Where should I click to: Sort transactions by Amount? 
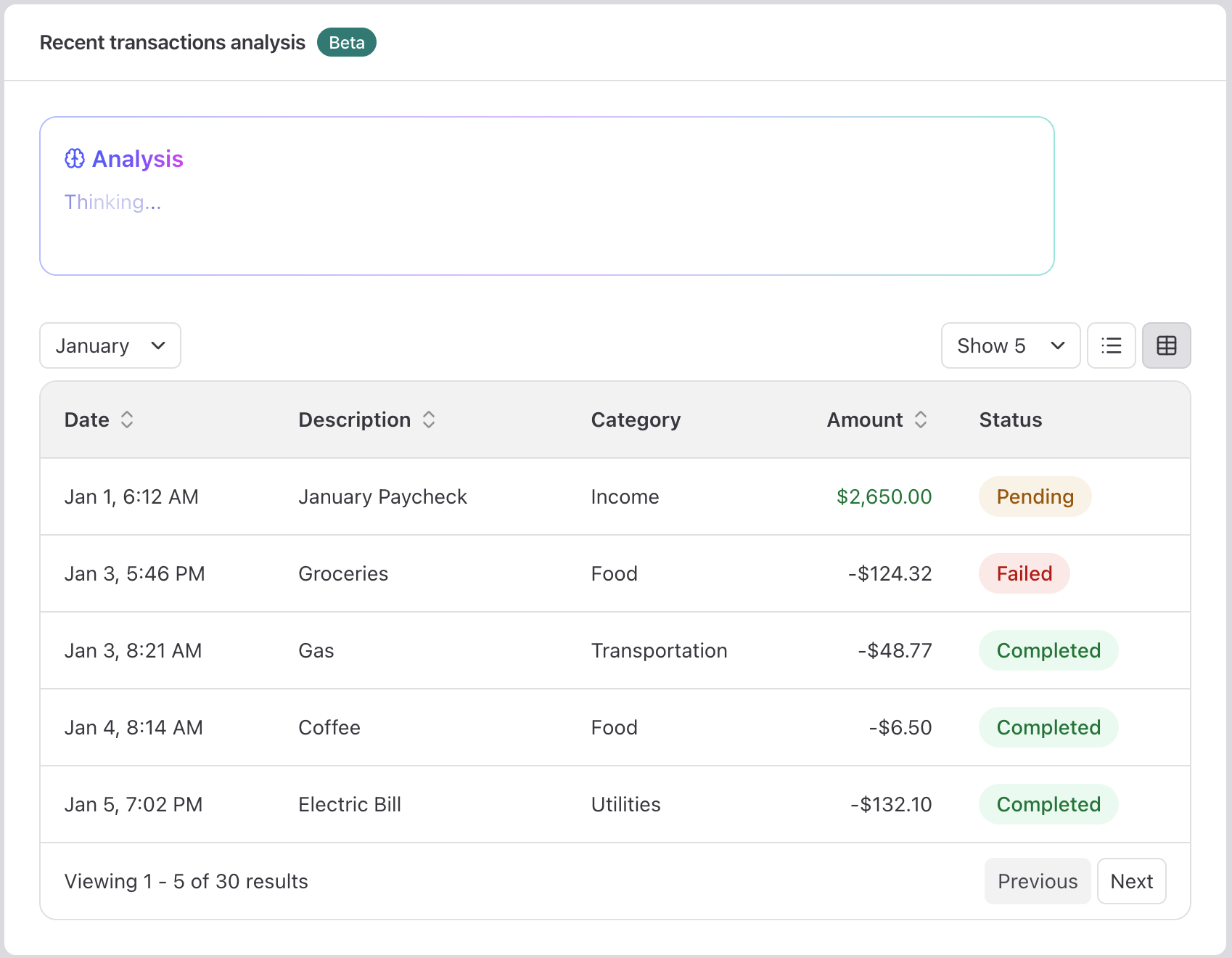click(x=921, y=419)
